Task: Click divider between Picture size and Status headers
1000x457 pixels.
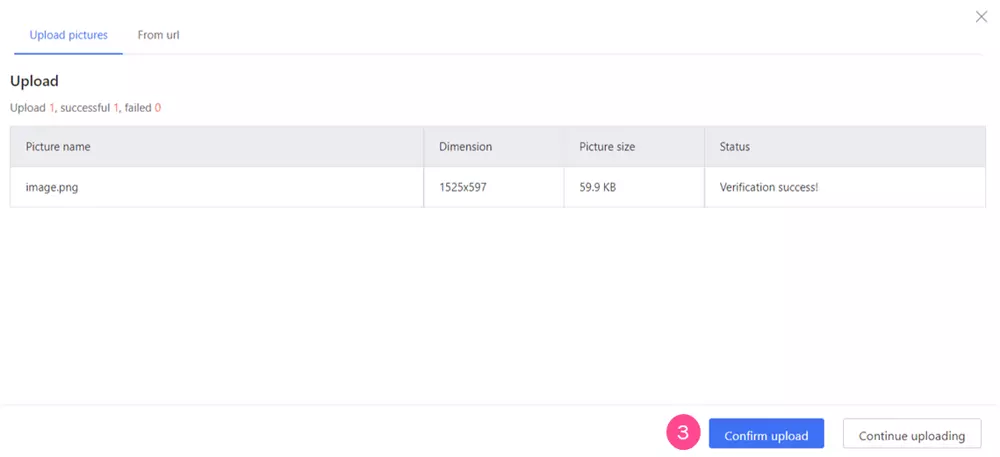Action: click(704, 147)
